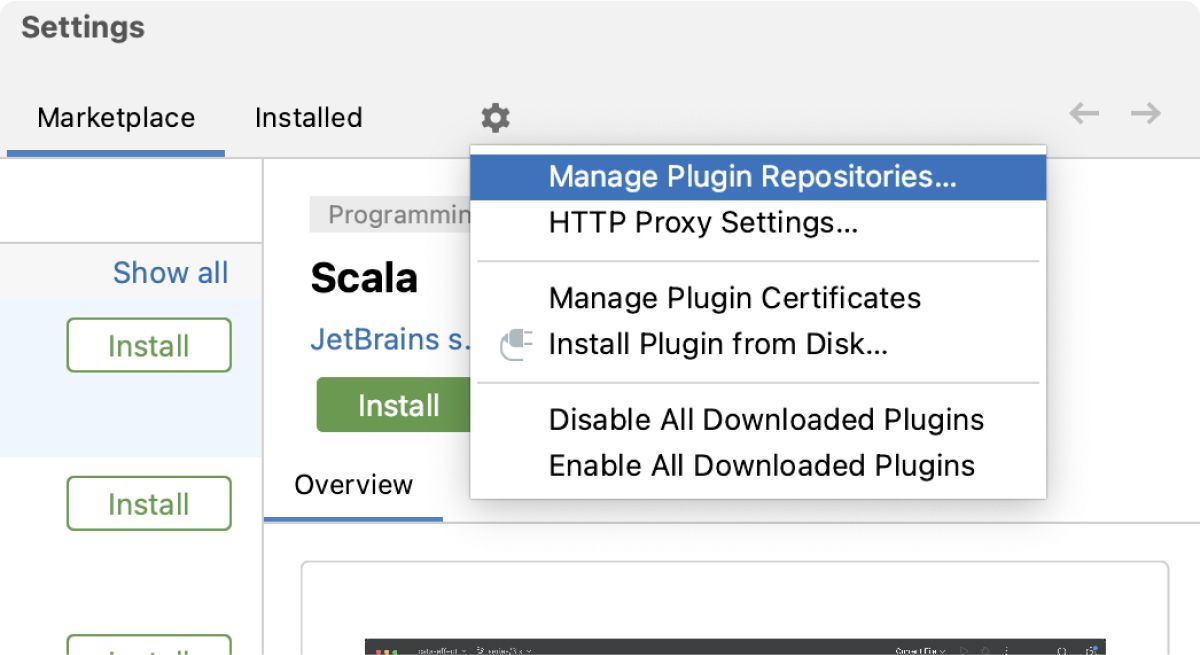Click the forward navigation arrow
Image resolution: width=1200 pixels, height=655 pixels.
1146,114
